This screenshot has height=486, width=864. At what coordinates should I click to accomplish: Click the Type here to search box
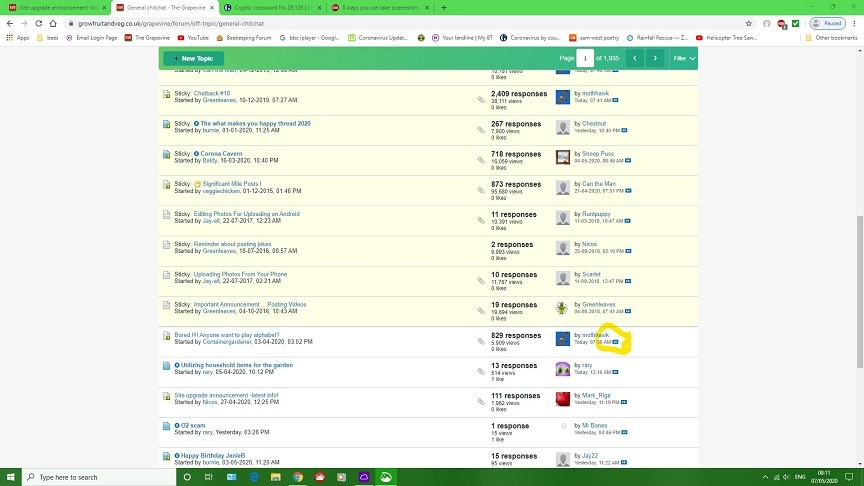(x=99, y=477)
